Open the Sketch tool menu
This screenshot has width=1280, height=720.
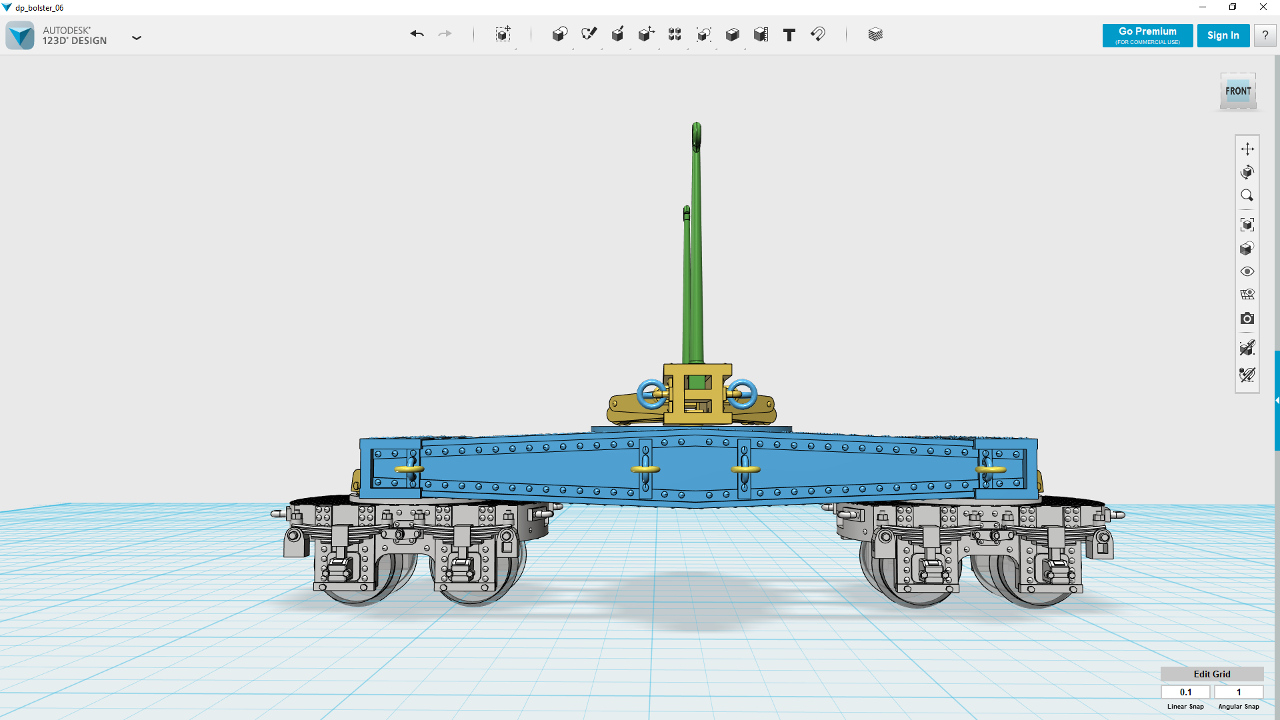(x=589, y=34)
